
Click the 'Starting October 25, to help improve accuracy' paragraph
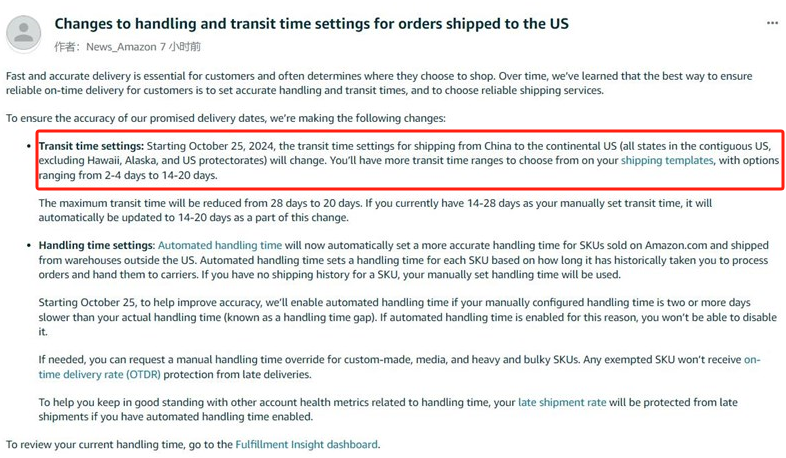click(x=408, y=317)
